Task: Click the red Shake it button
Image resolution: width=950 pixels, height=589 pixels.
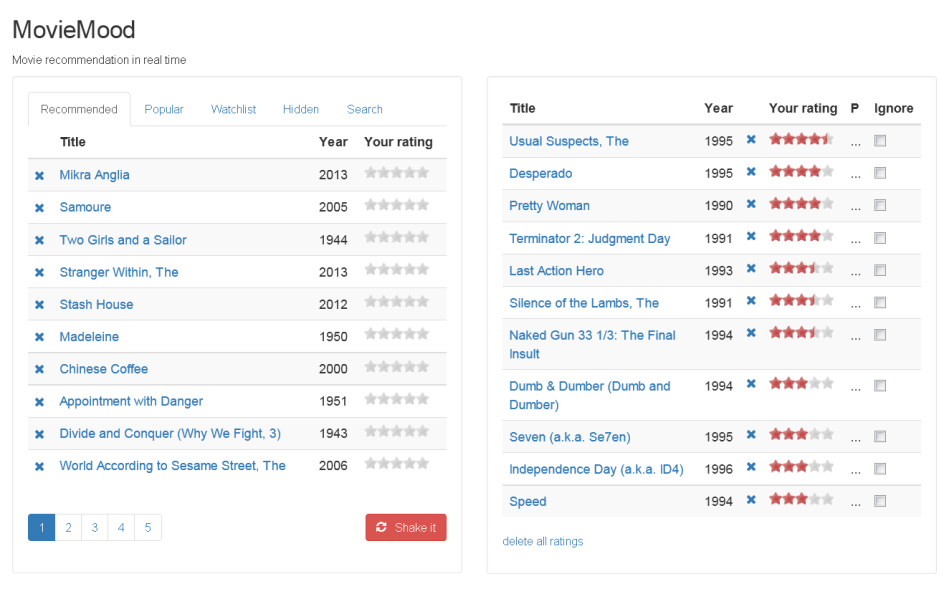Action: pos(406,527)
